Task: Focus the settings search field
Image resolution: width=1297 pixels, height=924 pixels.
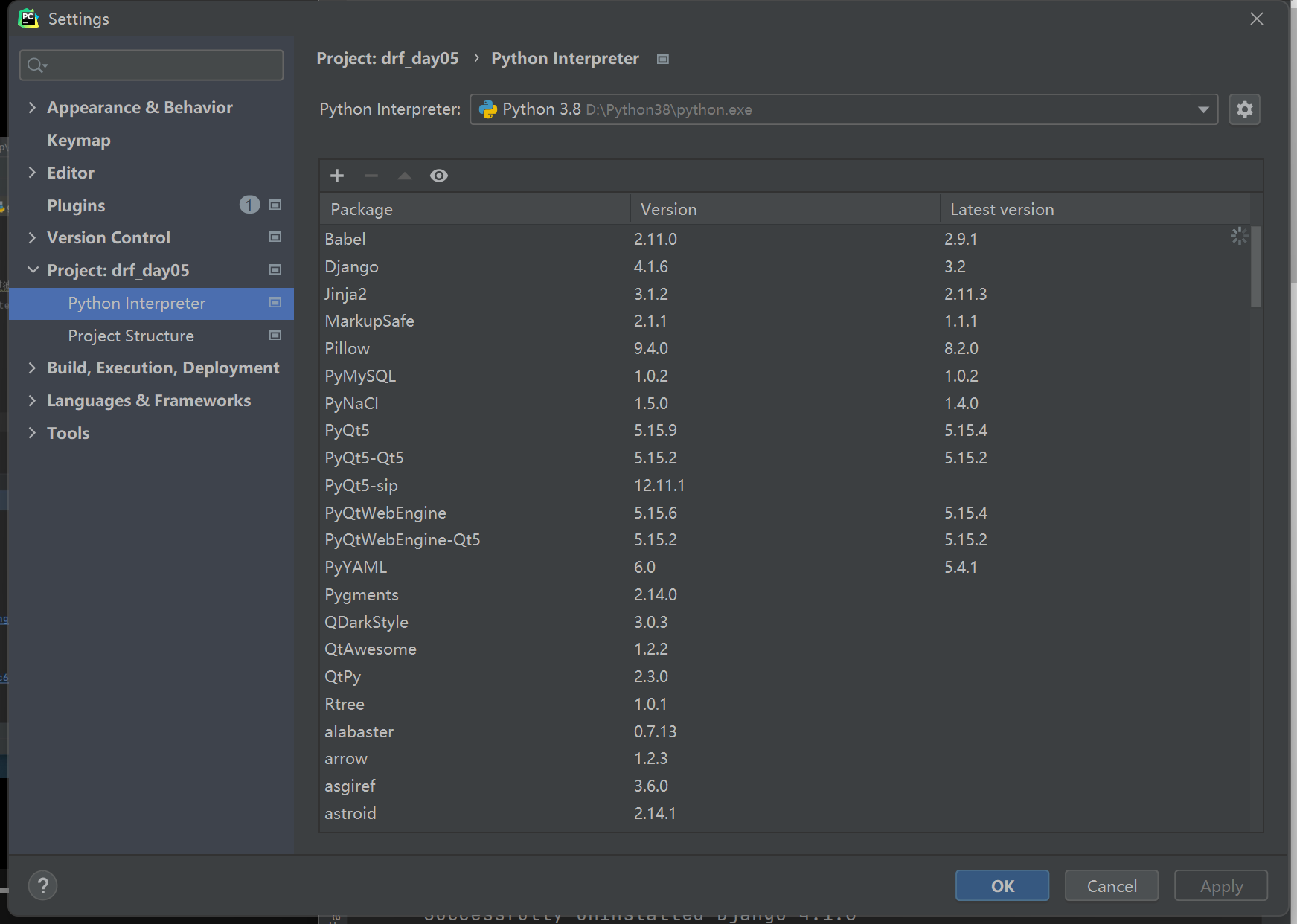Action: (151, 65)
